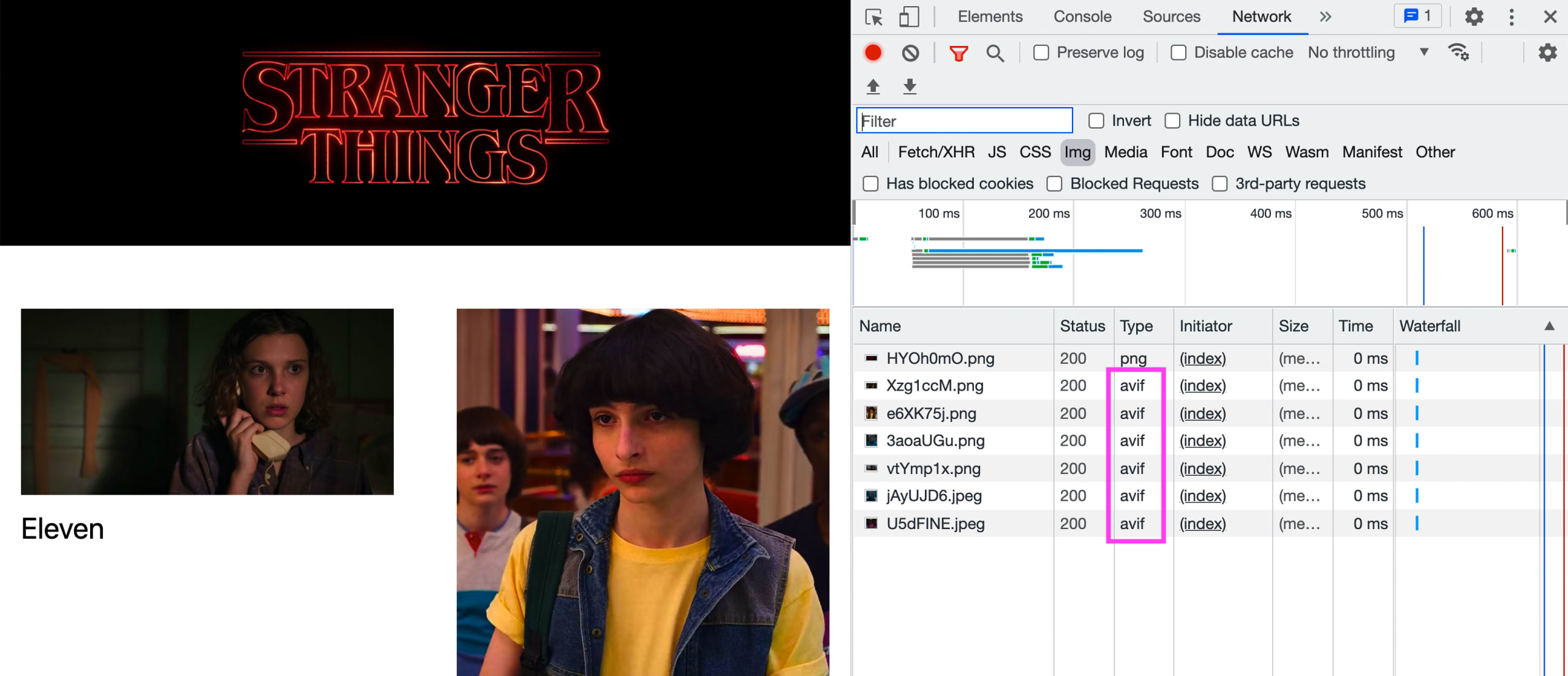Open the issues badge showing 1
1568x676 pixels.
tap(1417, 16)
